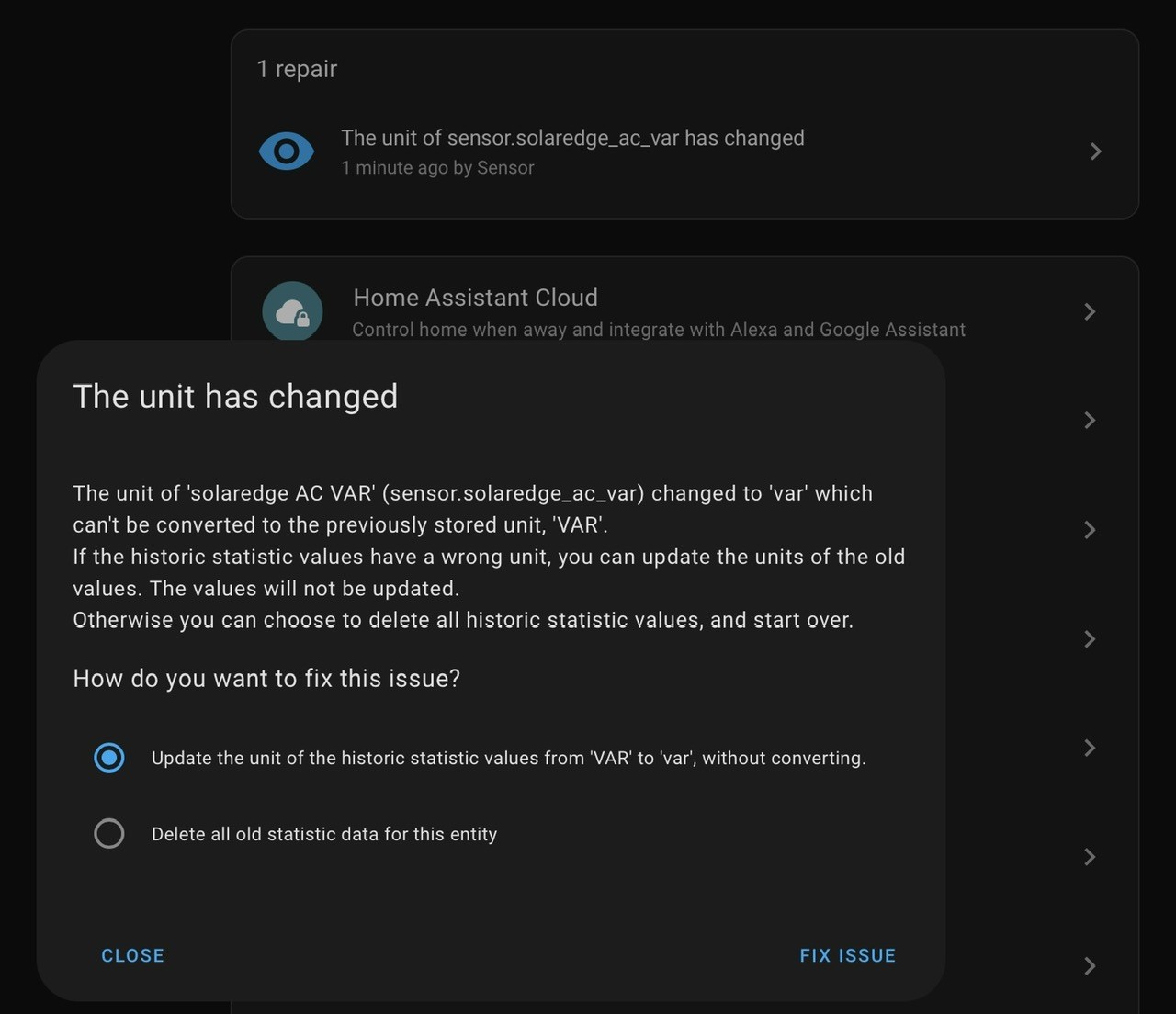Viewport: 1176px width, 1014px height.
Task: Click the '1 repair' heading
Action: 297,69
